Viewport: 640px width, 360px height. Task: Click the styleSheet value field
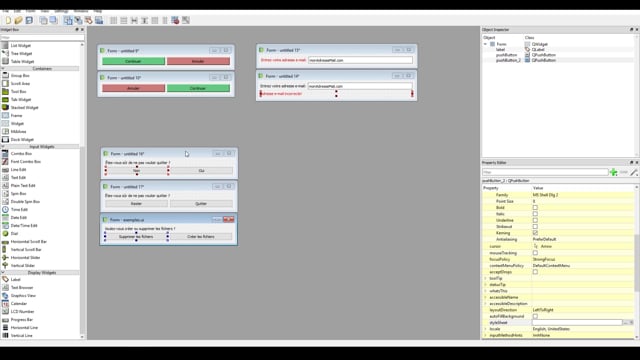577,322
